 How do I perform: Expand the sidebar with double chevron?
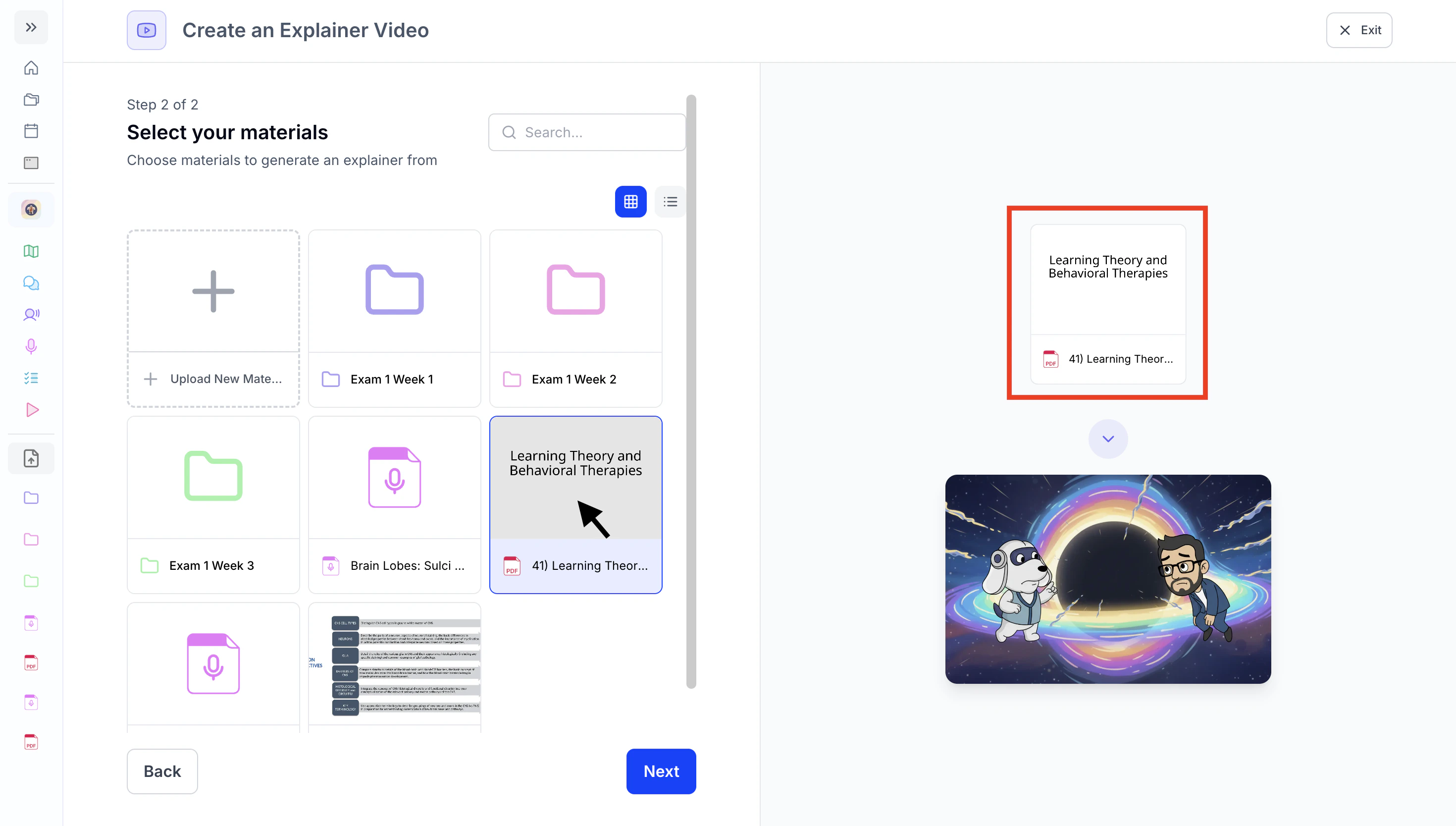tap(31, 27)
